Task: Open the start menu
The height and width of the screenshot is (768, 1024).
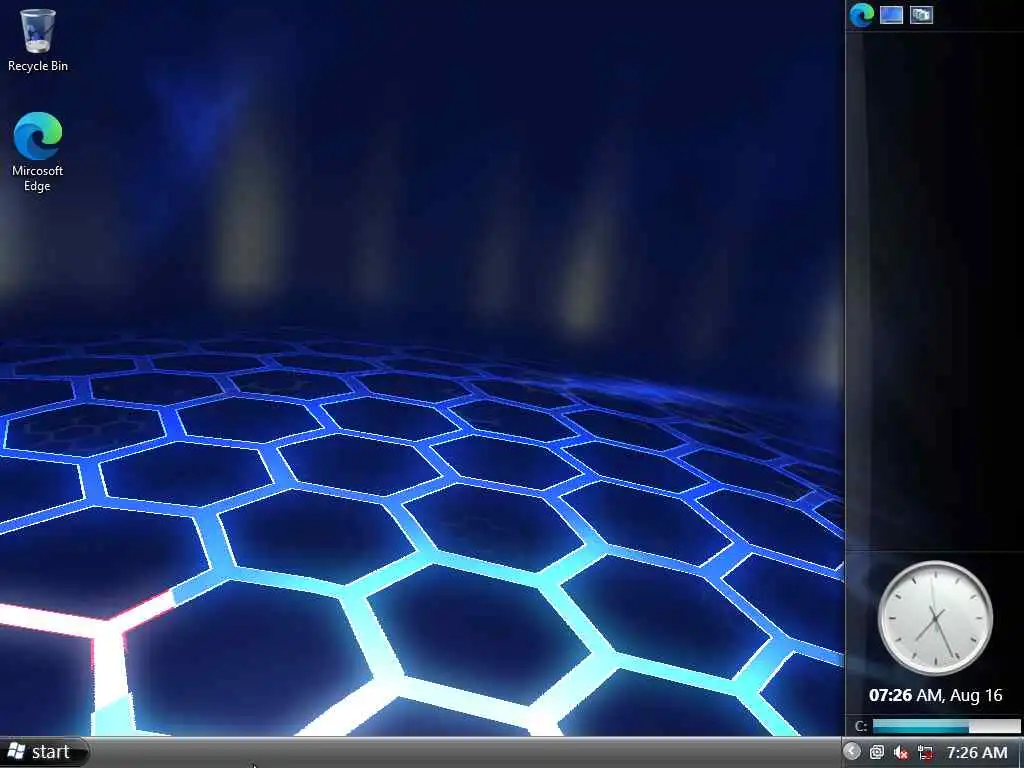Action: click(43, 752)
